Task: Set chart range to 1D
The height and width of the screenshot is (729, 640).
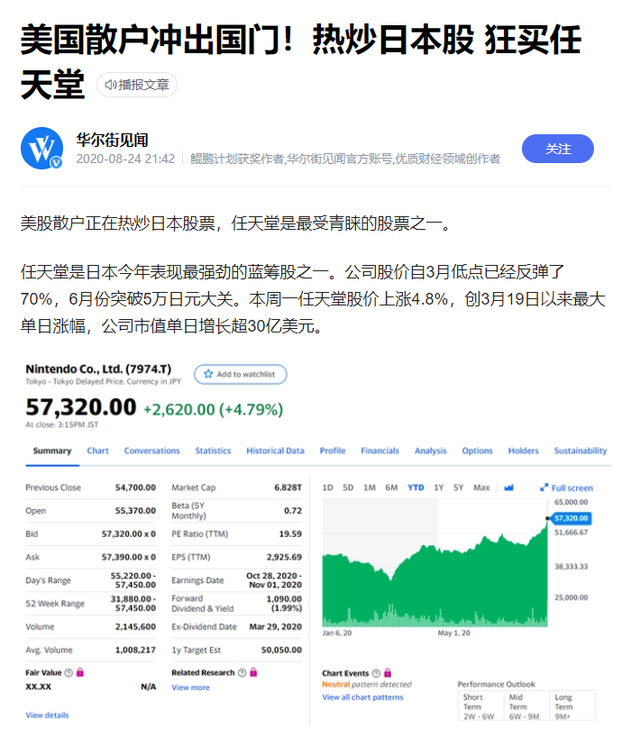Action: click(327, 487)
